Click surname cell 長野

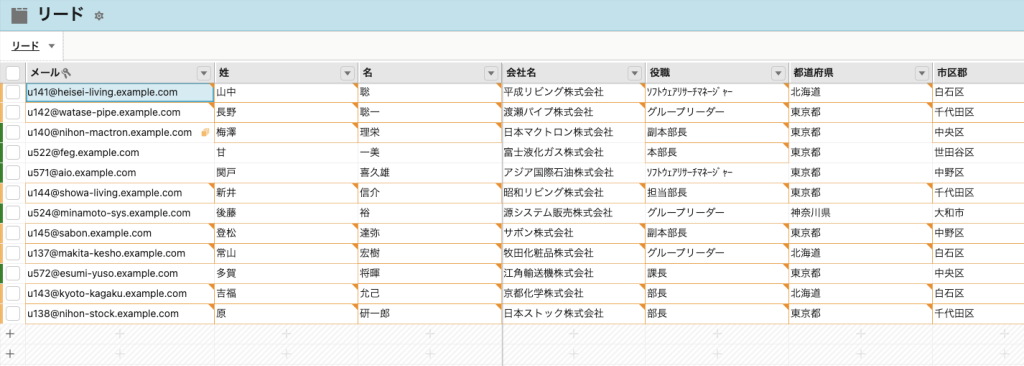(x=286, y=112)
